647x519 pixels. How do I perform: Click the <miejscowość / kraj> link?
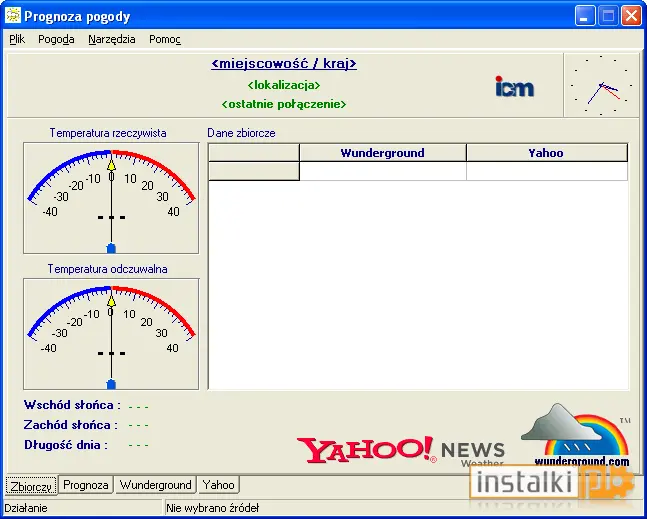(284, 64)
